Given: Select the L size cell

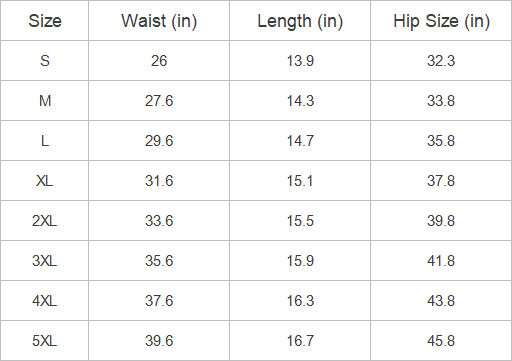Looking at the screenshot, I should click(x=45, y=141).
